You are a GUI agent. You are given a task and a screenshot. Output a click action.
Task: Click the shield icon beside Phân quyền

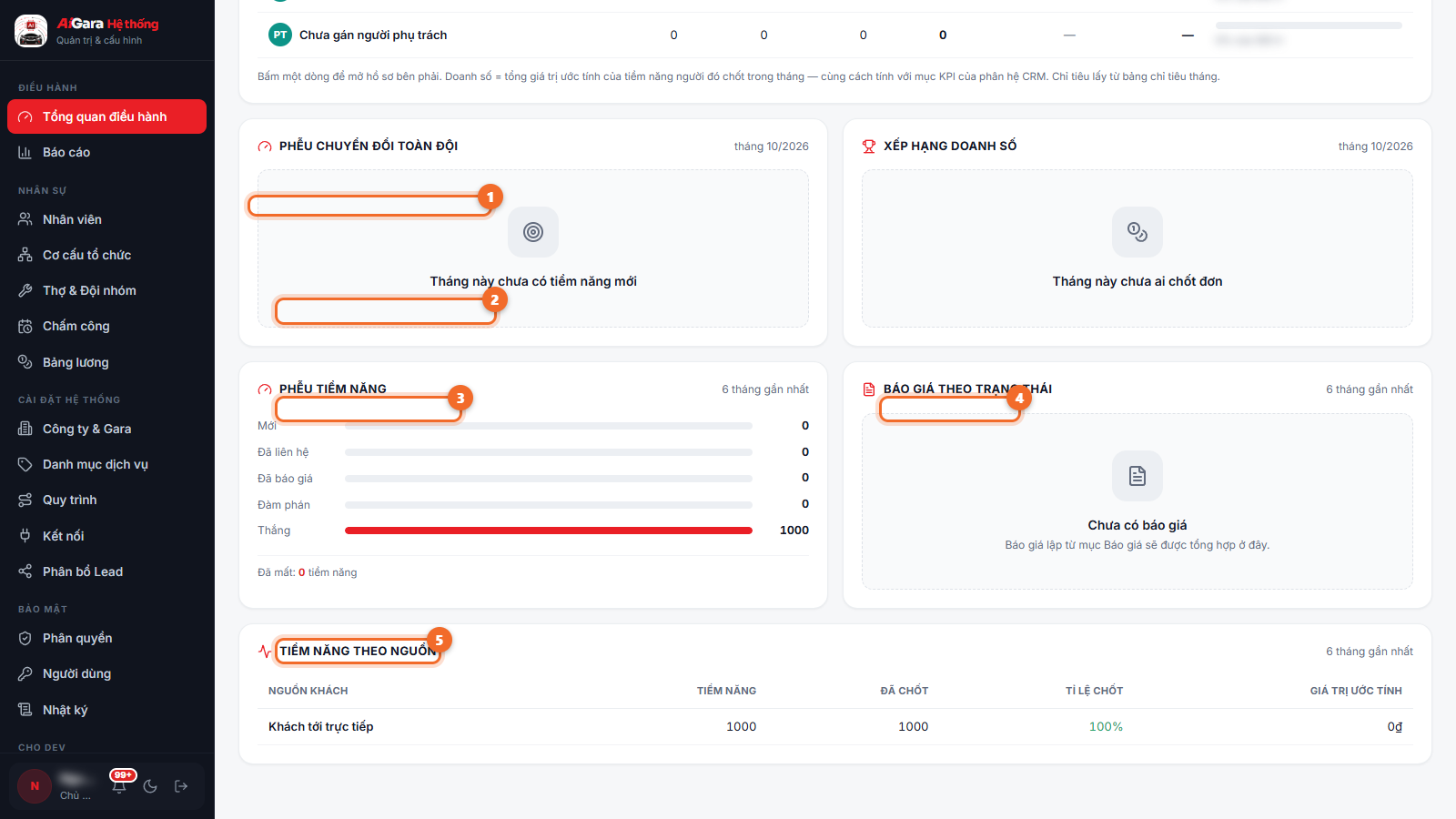coord(25,638)
